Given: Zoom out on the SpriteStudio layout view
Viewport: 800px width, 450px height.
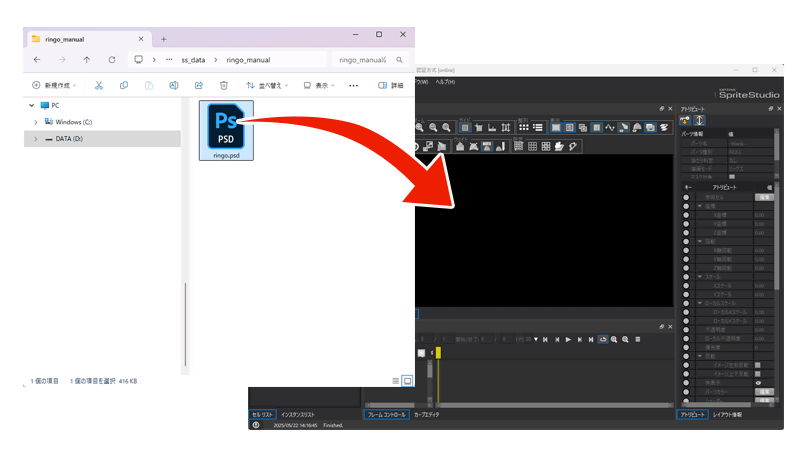Looking at the screenshot, I should click(433, 128).
